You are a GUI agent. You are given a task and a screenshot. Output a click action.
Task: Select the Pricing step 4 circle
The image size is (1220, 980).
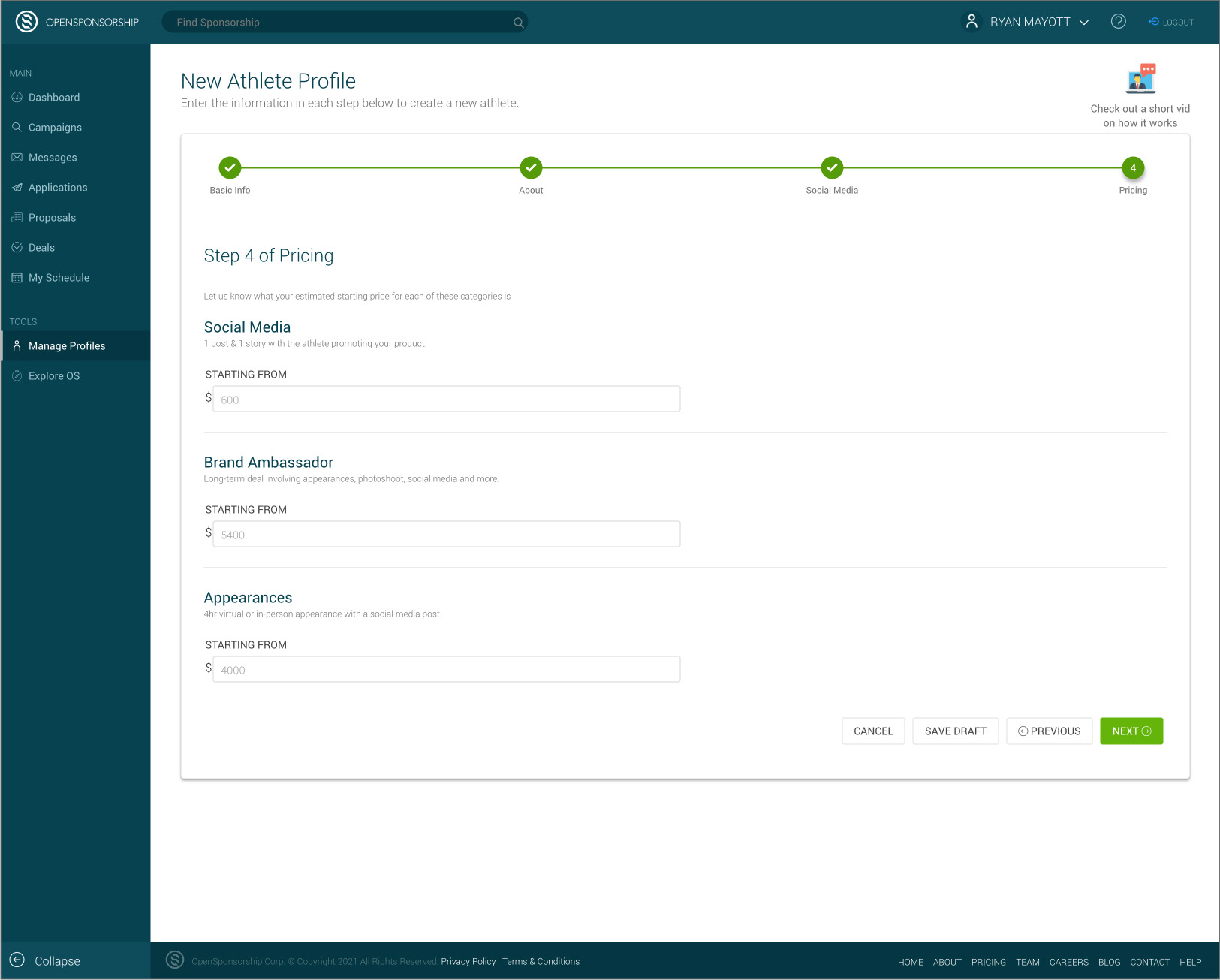[x=1133, y=167]
